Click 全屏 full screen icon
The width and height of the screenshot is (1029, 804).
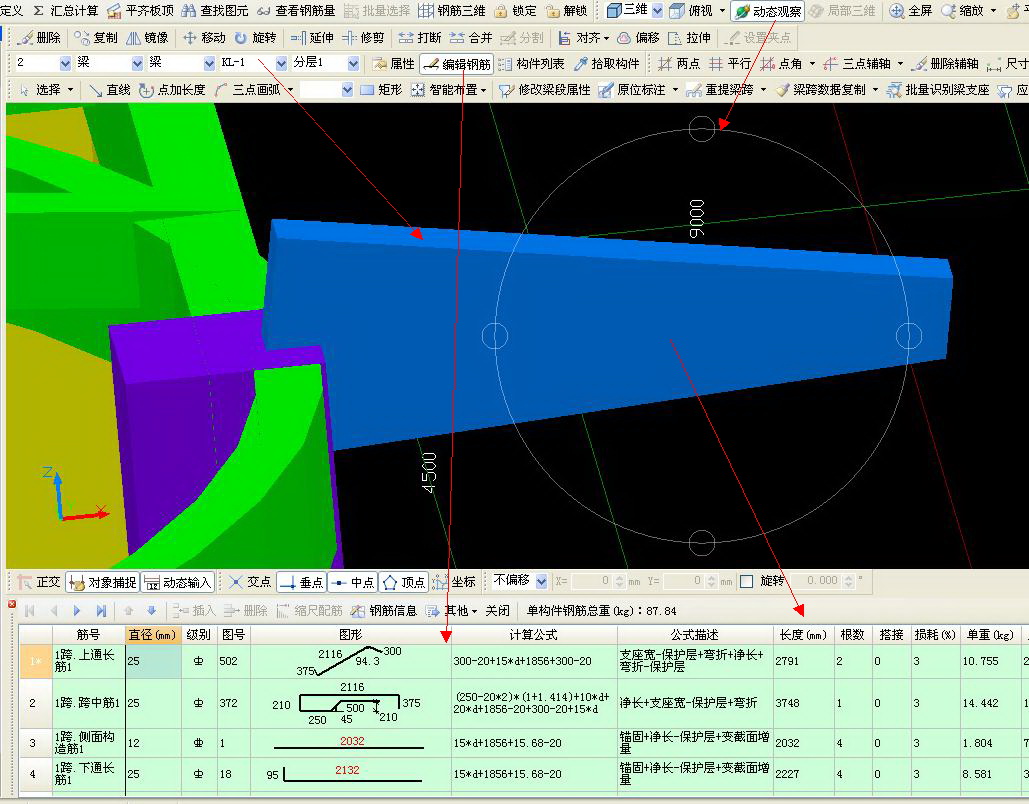(x=911, y=11)
